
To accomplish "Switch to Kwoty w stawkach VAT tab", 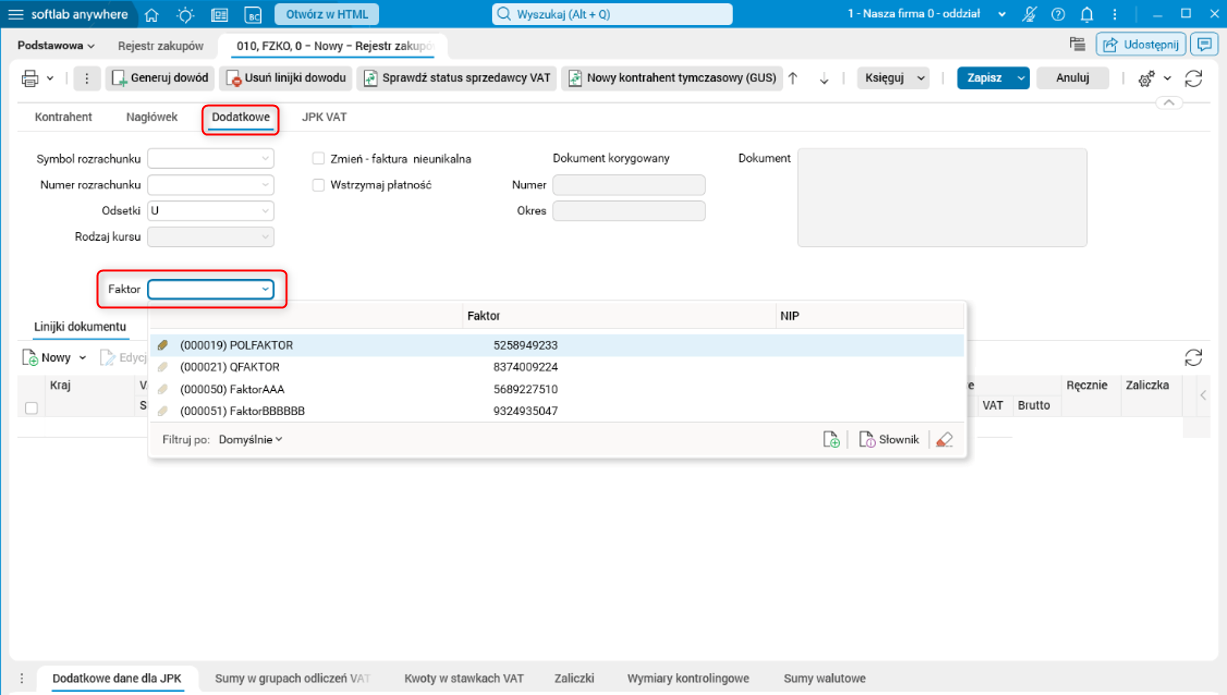I will (463, 678).
